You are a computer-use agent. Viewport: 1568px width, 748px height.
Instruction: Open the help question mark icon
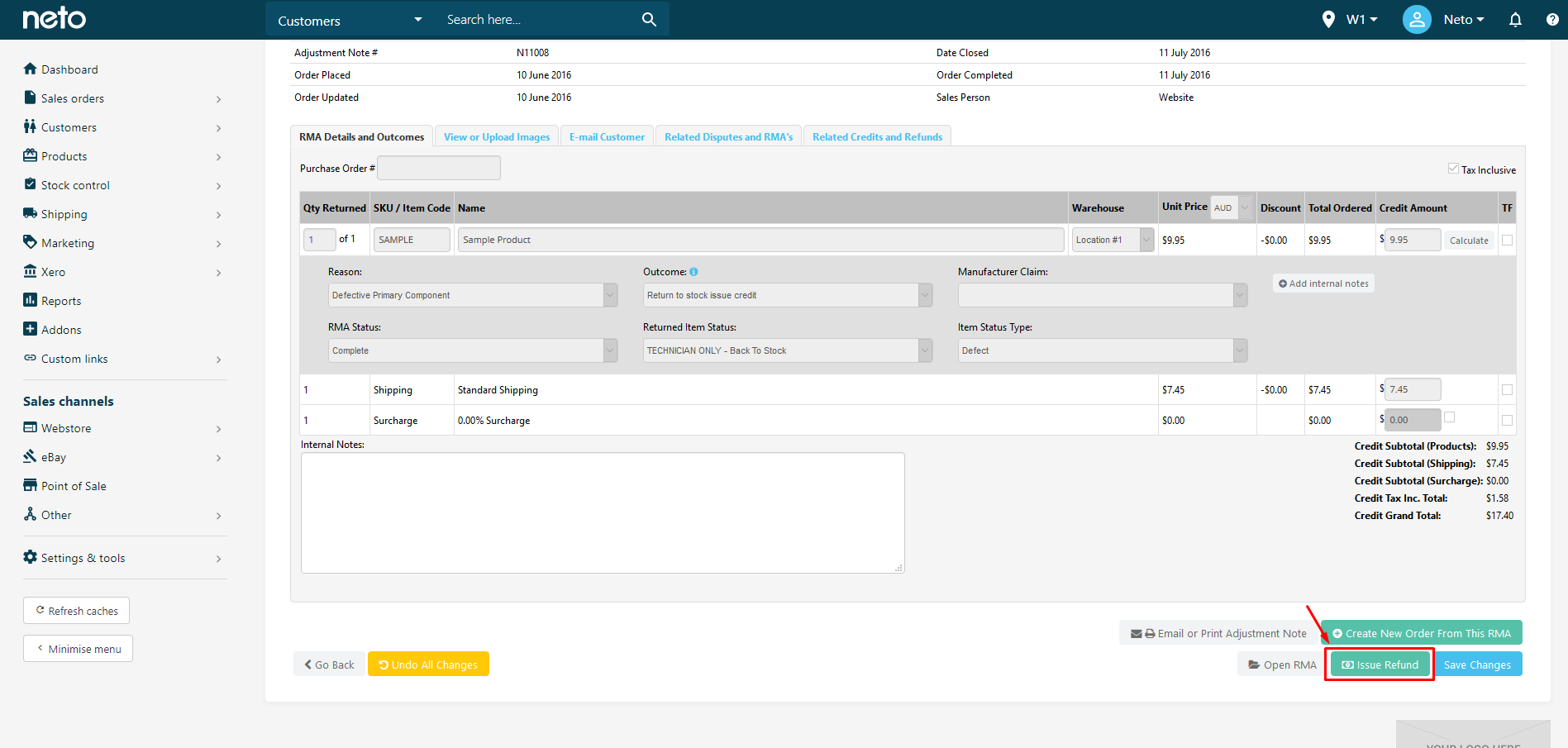point(1552,19)
